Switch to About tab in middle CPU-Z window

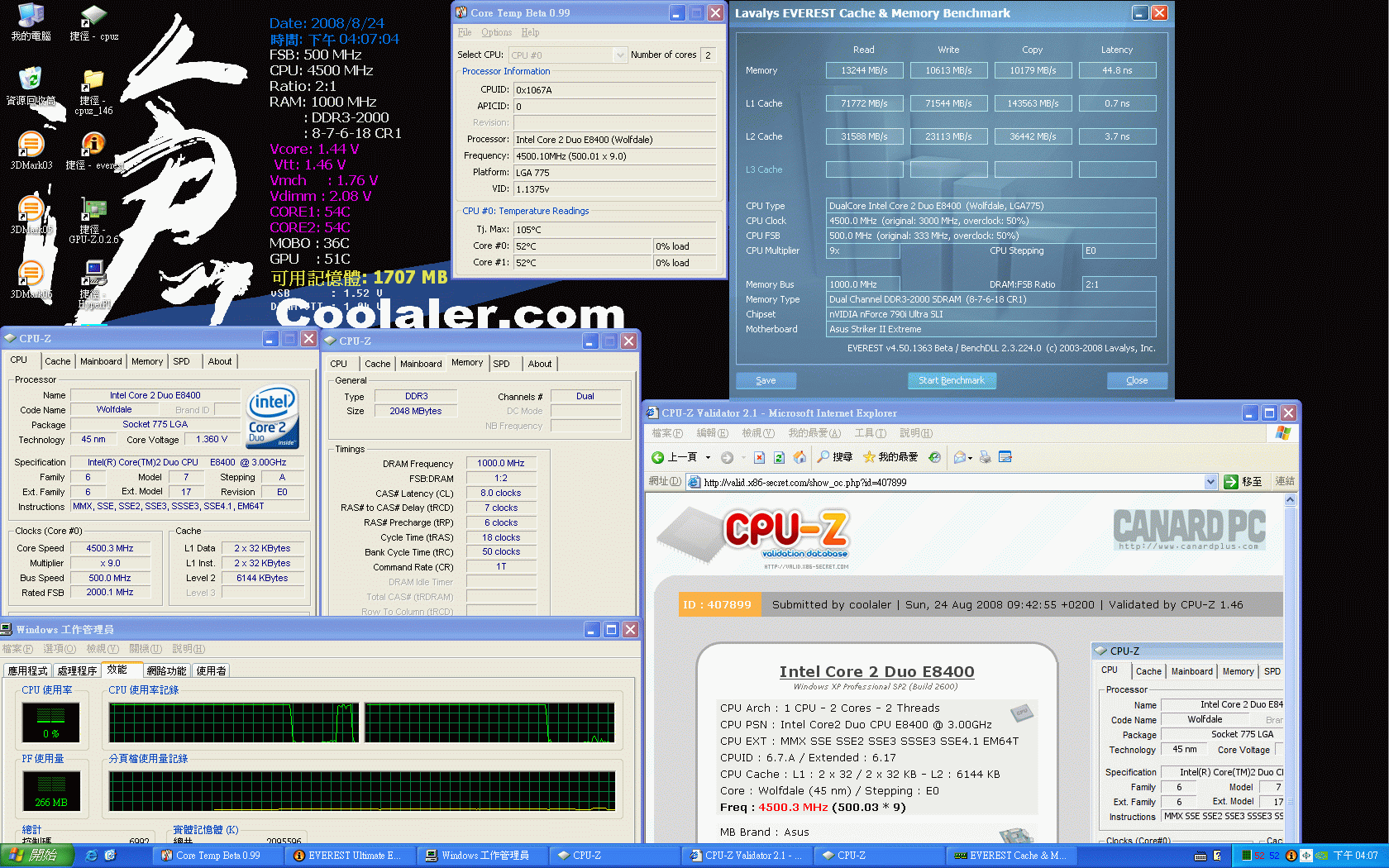(x=540, y=364)
